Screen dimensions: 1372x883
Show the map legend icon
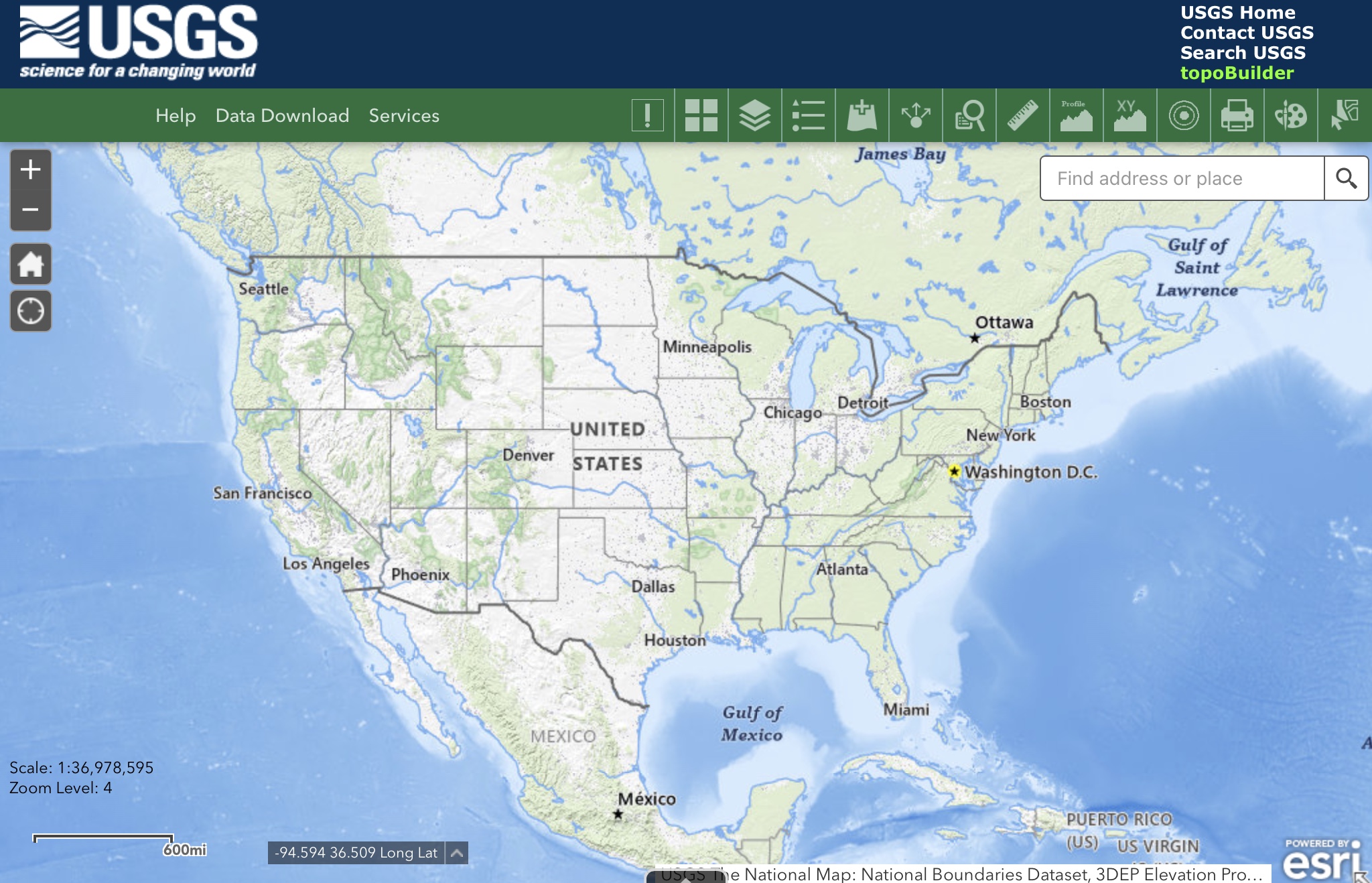tap(808, 115)
